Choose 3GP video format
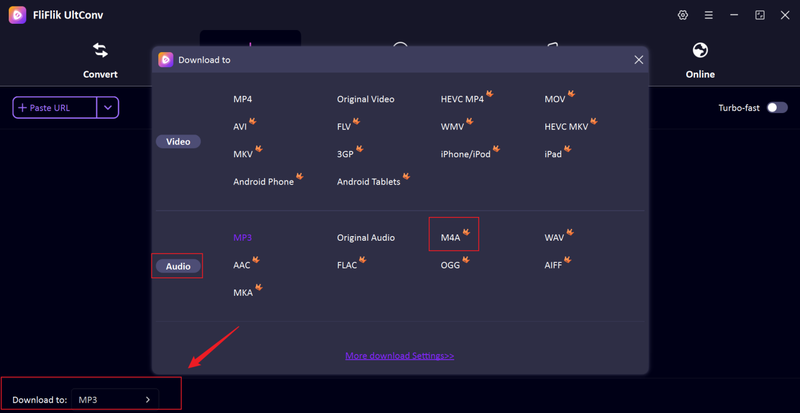Viewport: 800px width, 413px height. 345,154
